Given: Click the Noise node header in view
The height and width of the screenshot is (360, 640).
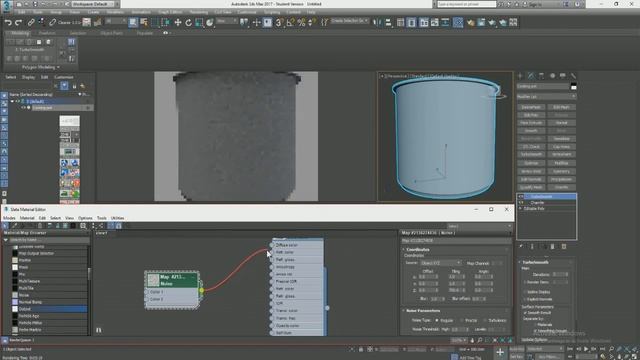Looking at the screenshot, I should point(171,280).
